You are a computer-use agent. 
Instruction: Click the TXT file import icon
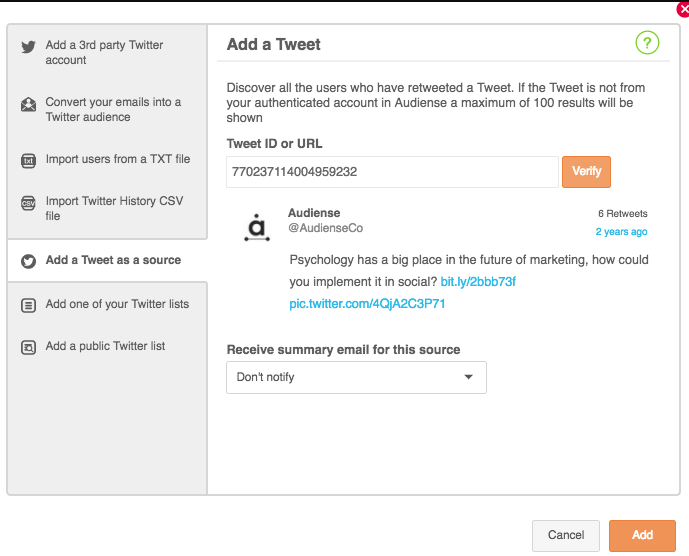click(x=29, y=160)
